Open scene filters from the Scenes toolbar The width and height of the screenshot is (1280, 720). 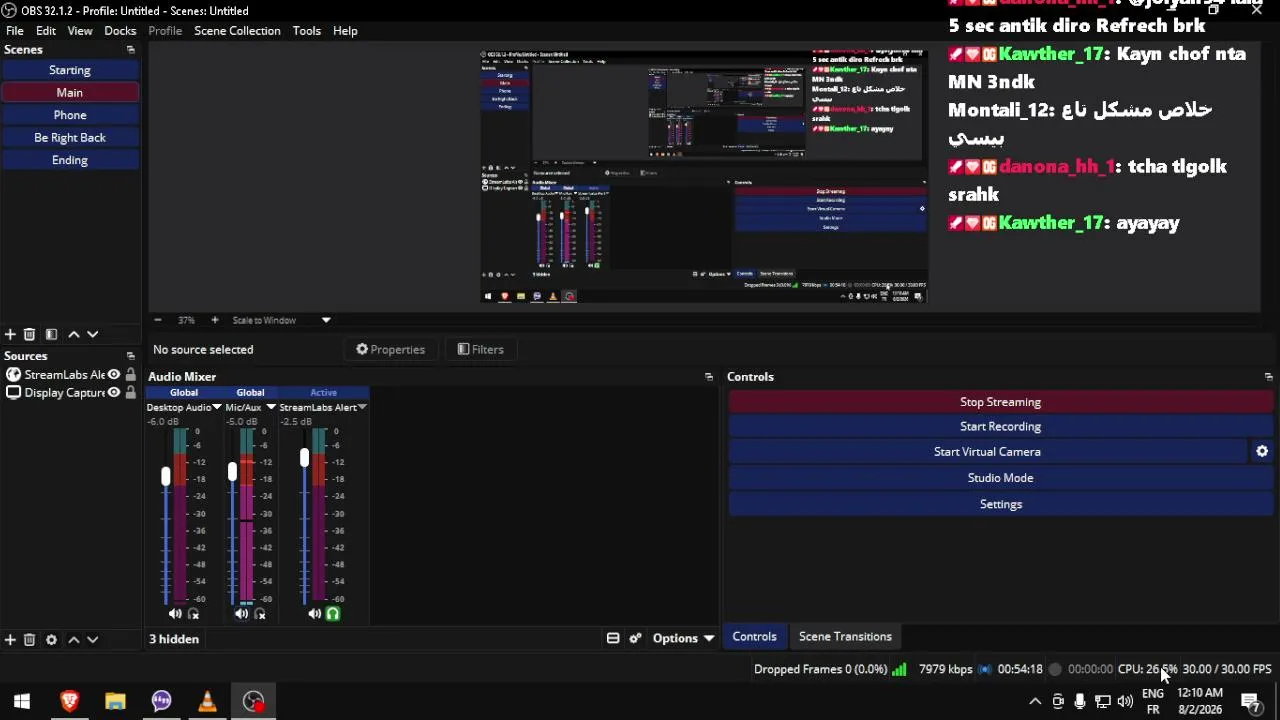pos(51,334)
